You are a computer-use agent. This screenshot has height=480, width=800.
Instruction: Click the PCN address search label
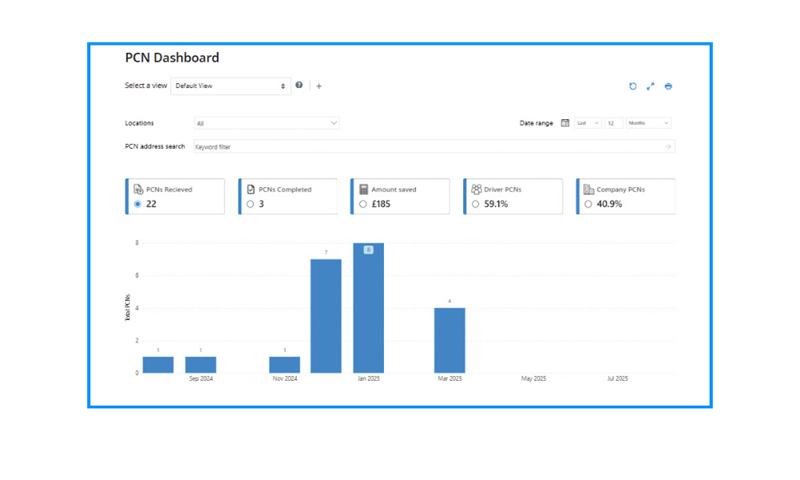pyautogui.click(x=155, y=146)
